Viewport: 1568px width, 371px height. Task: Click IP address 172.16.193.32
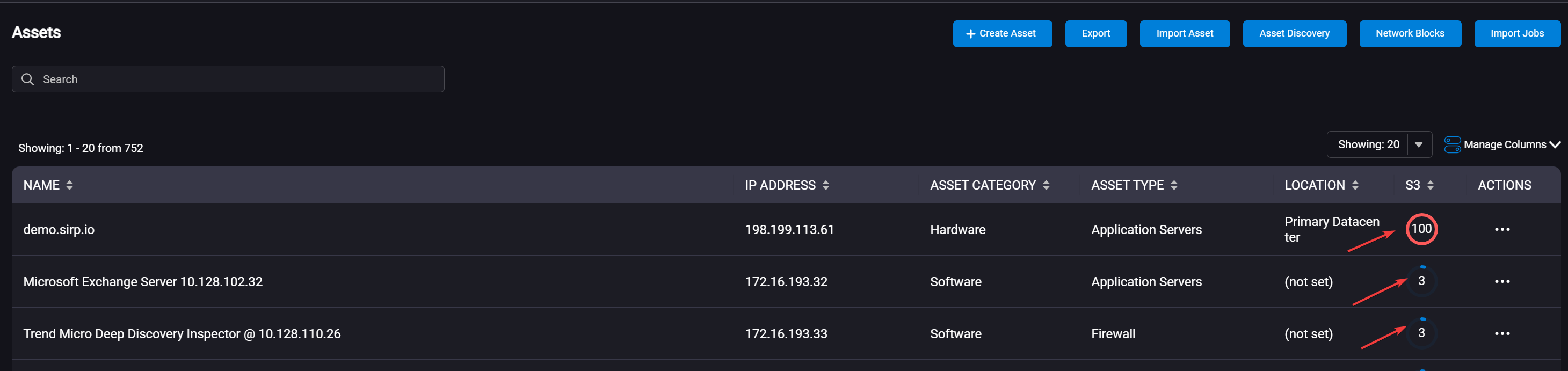click(x=786, y=282)
